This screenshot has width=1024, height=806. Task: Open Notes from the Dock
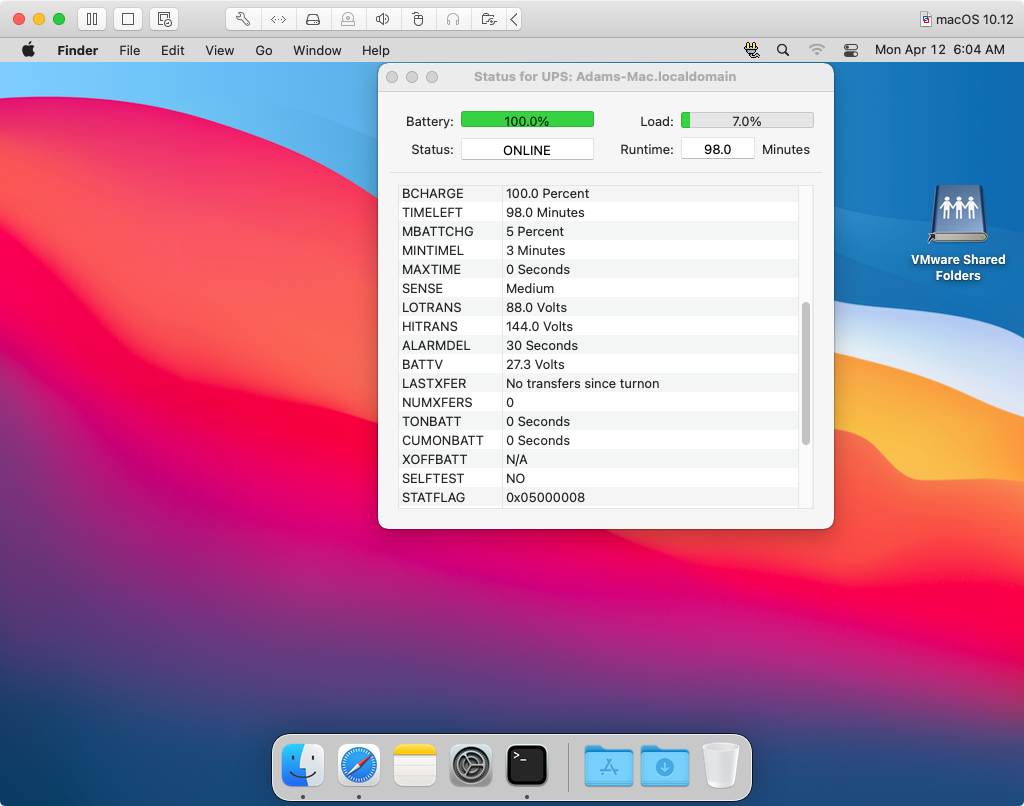pos(415,764)
